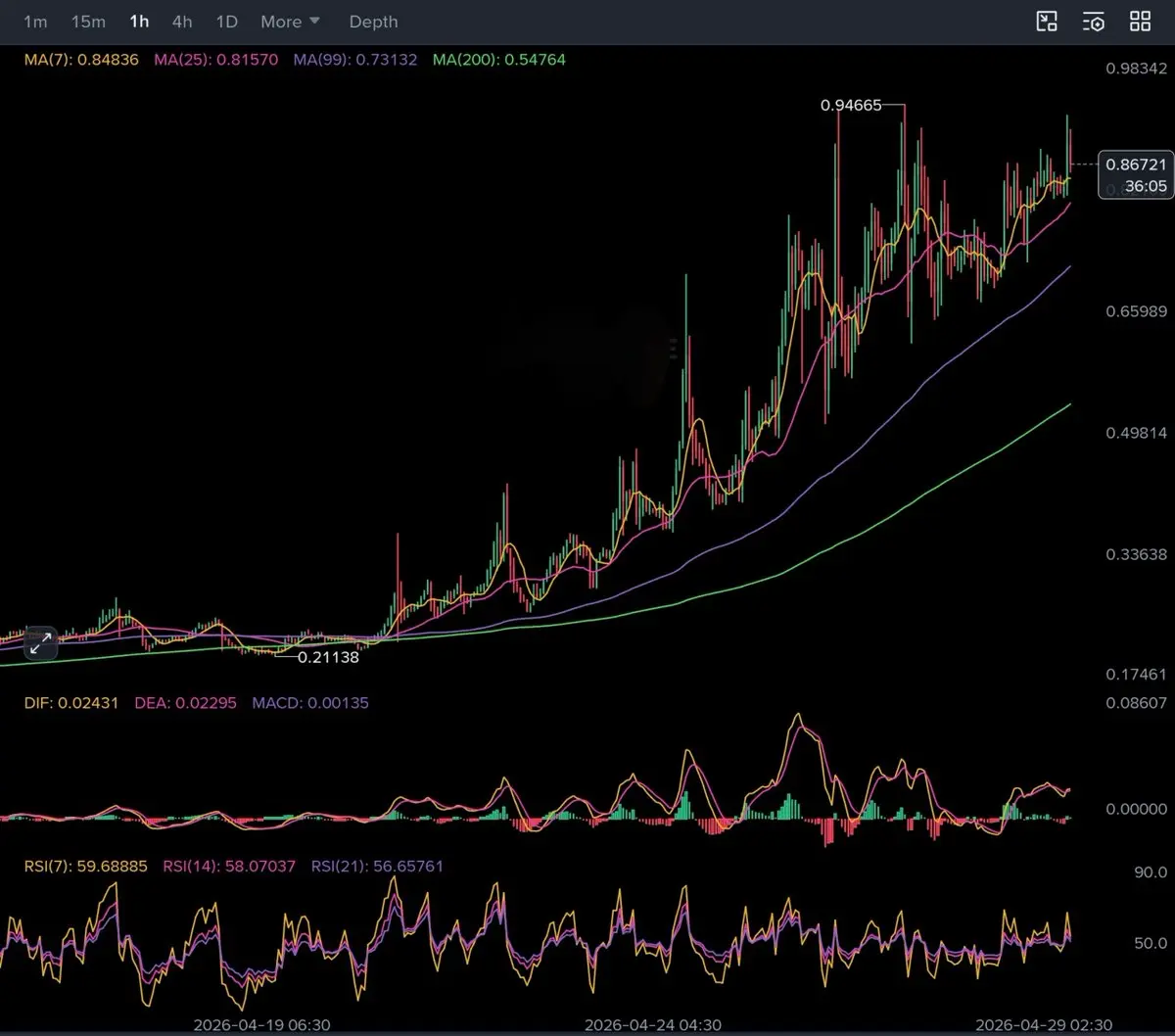The image size is (1175, 1036).
Task: Click the 0.00000 MACD axis label
Action: point(1136,810)
